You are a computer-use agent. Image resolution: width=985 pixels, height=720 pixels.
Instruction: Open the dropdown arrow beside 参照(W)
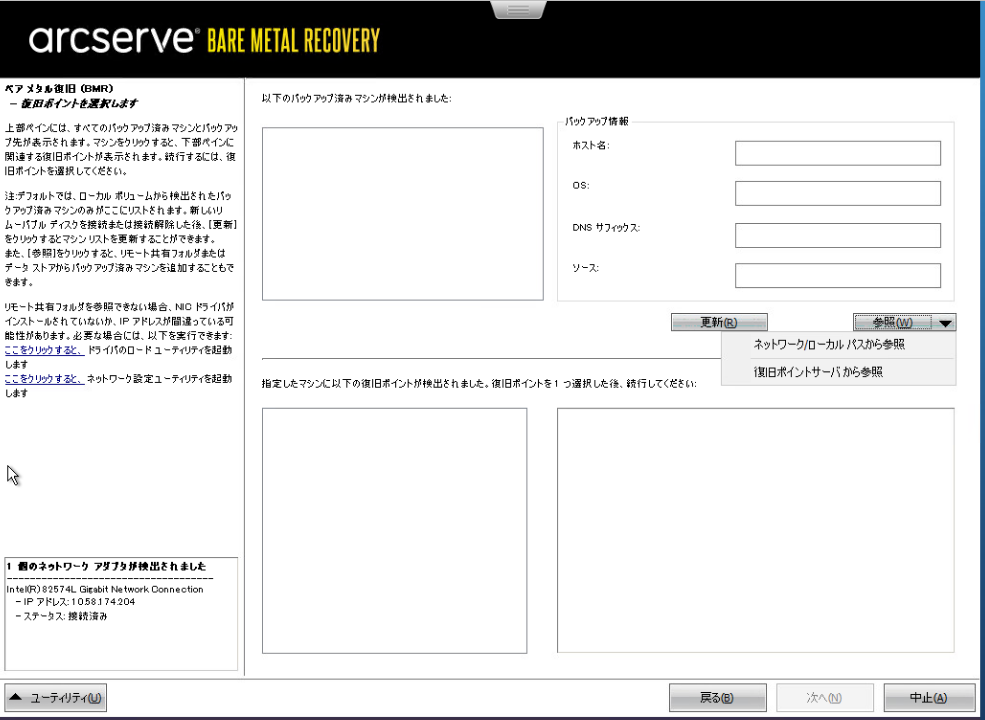[x=945, y=322]
